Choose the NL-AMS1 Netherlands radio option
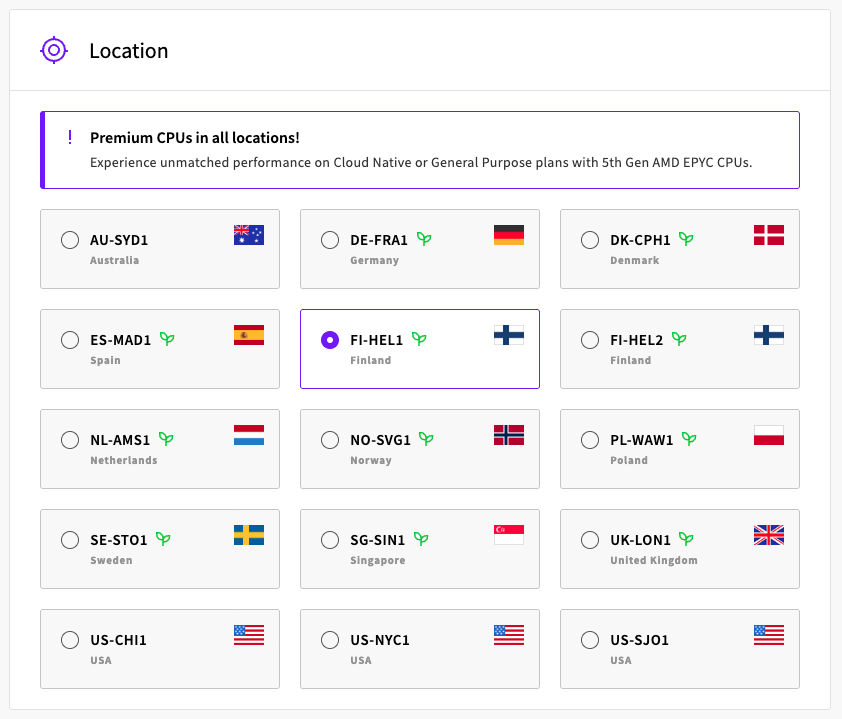This screenshot has height=719, width=842. point(70,440)
